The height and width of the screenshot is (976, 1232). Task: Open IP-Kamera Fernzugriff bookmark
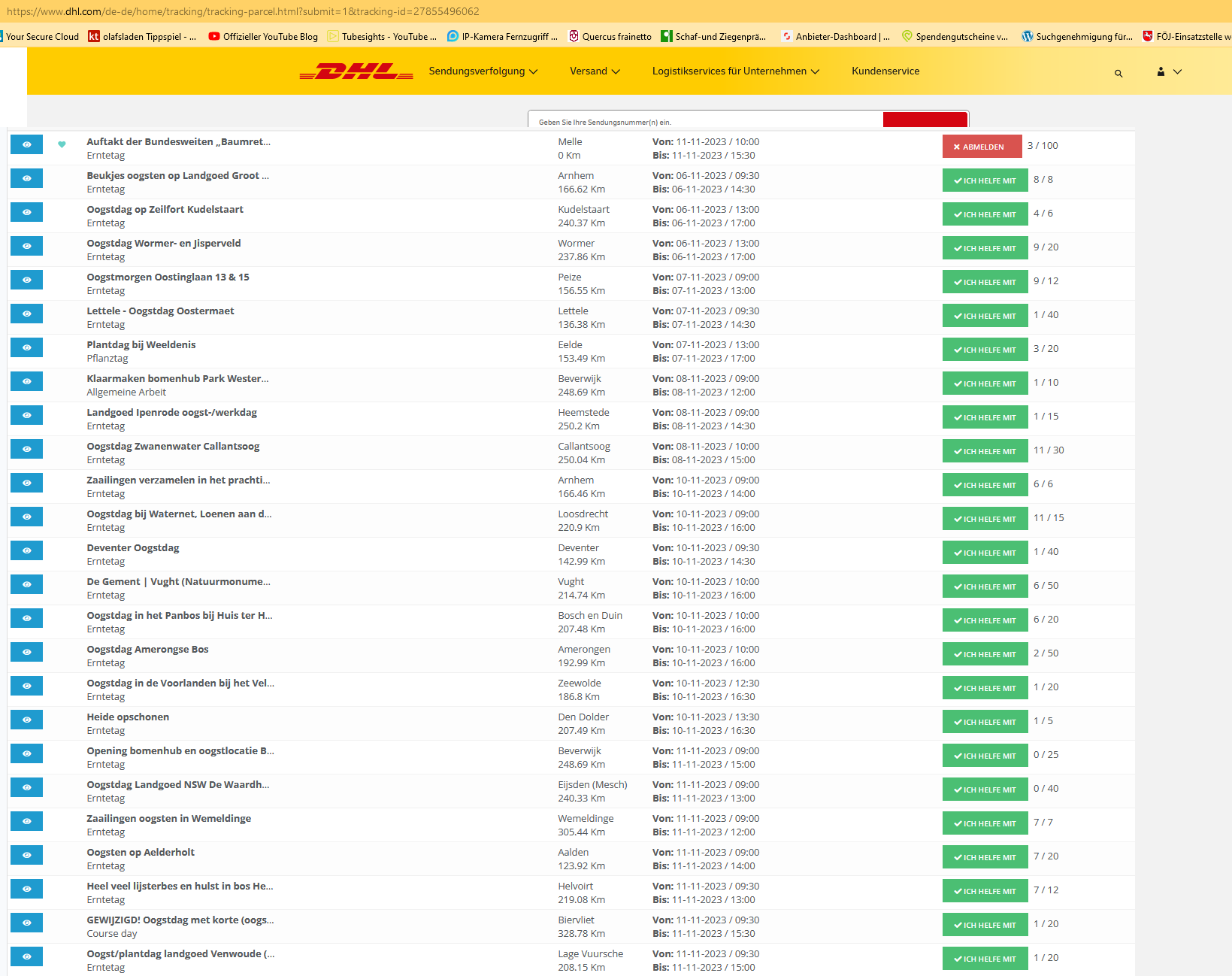pos(502,36)
